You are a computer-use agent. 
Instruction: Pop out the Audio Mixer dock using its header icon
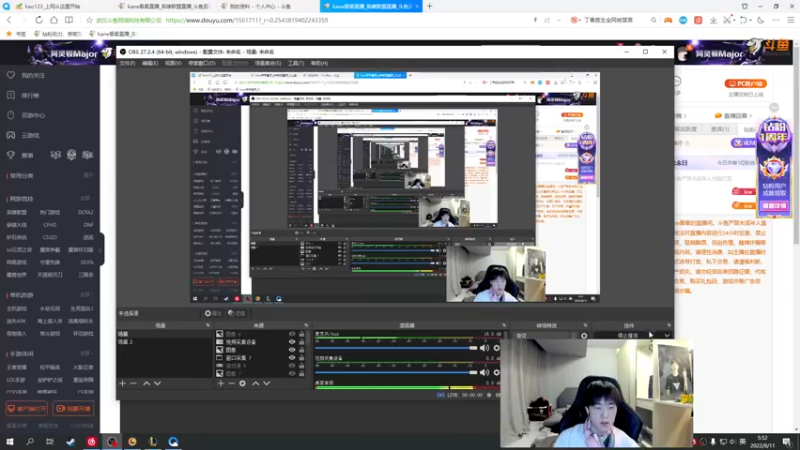click(x=504, y=326)
